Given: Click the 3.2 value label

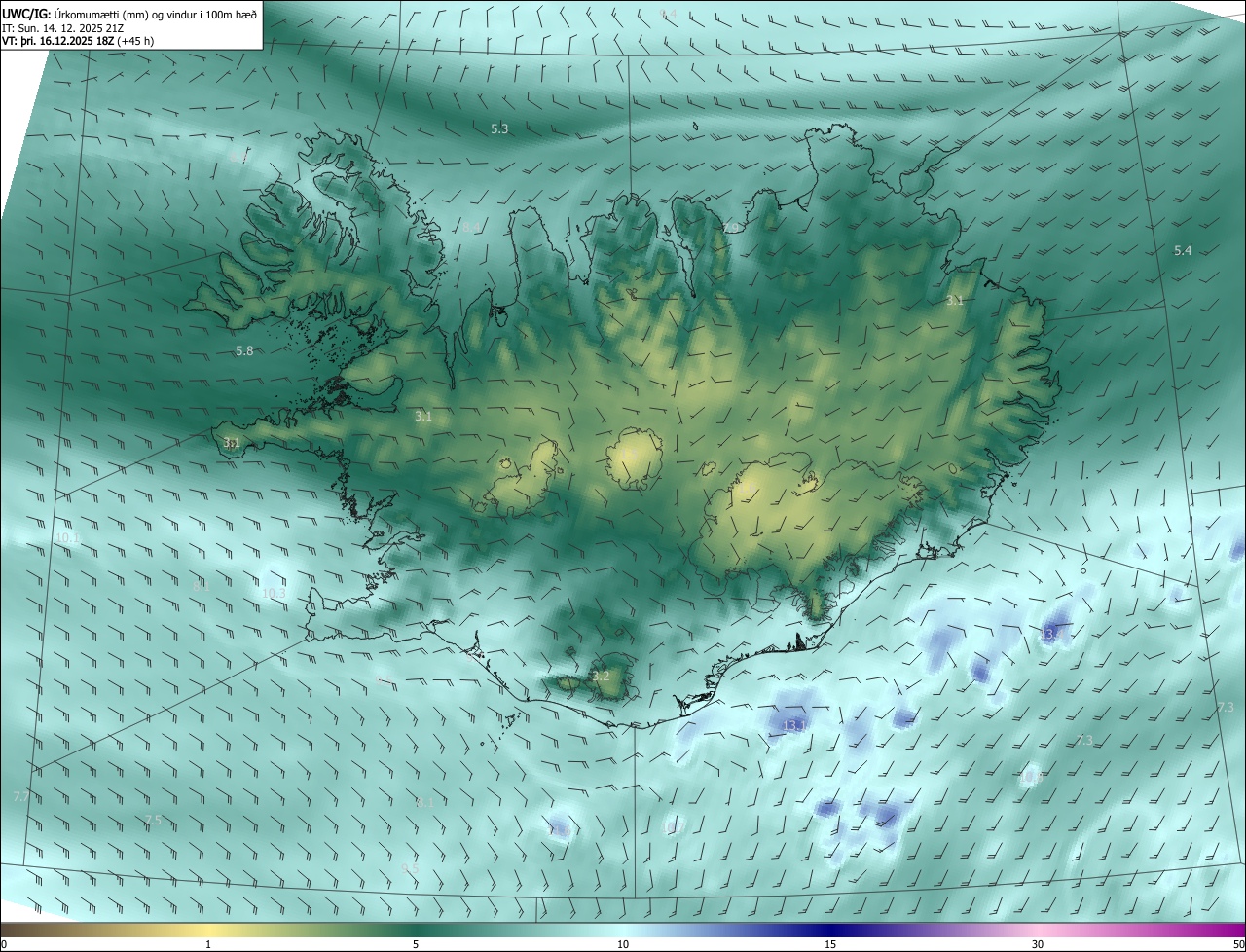Looking at the screenshot, I should coord(601,677).
